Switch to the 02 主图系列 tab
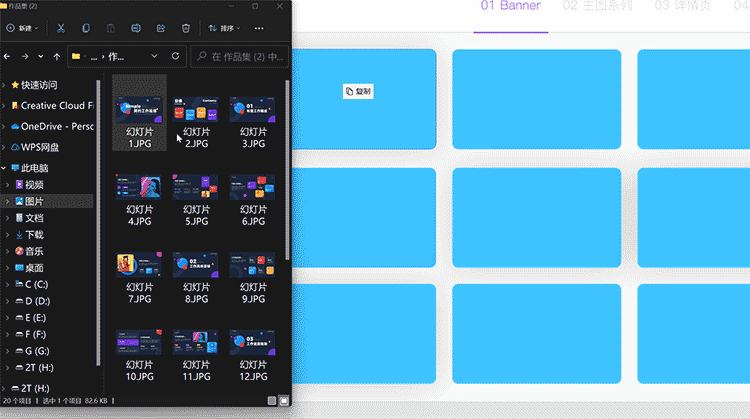This screenshot has height=419, width=750. pyautogui.click(x=597, y=6)
